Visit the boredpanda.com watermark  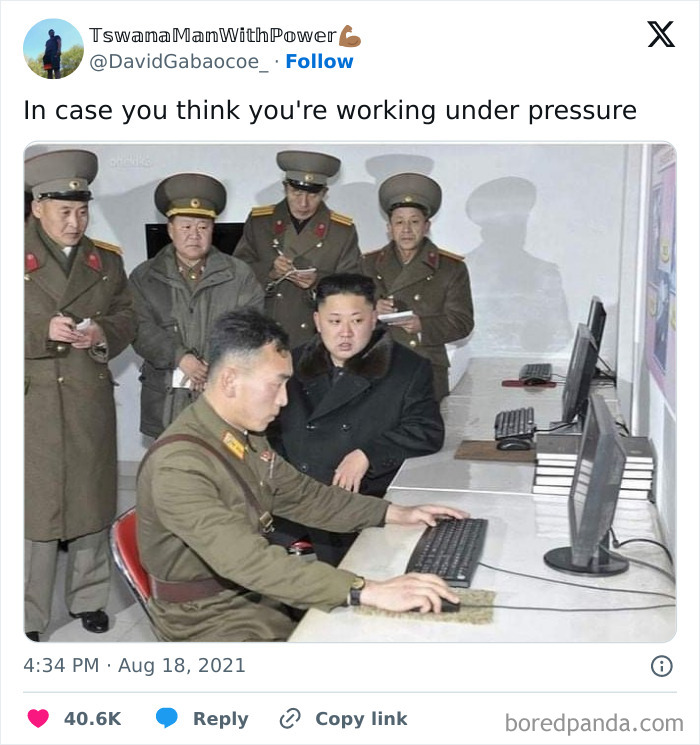594,723
